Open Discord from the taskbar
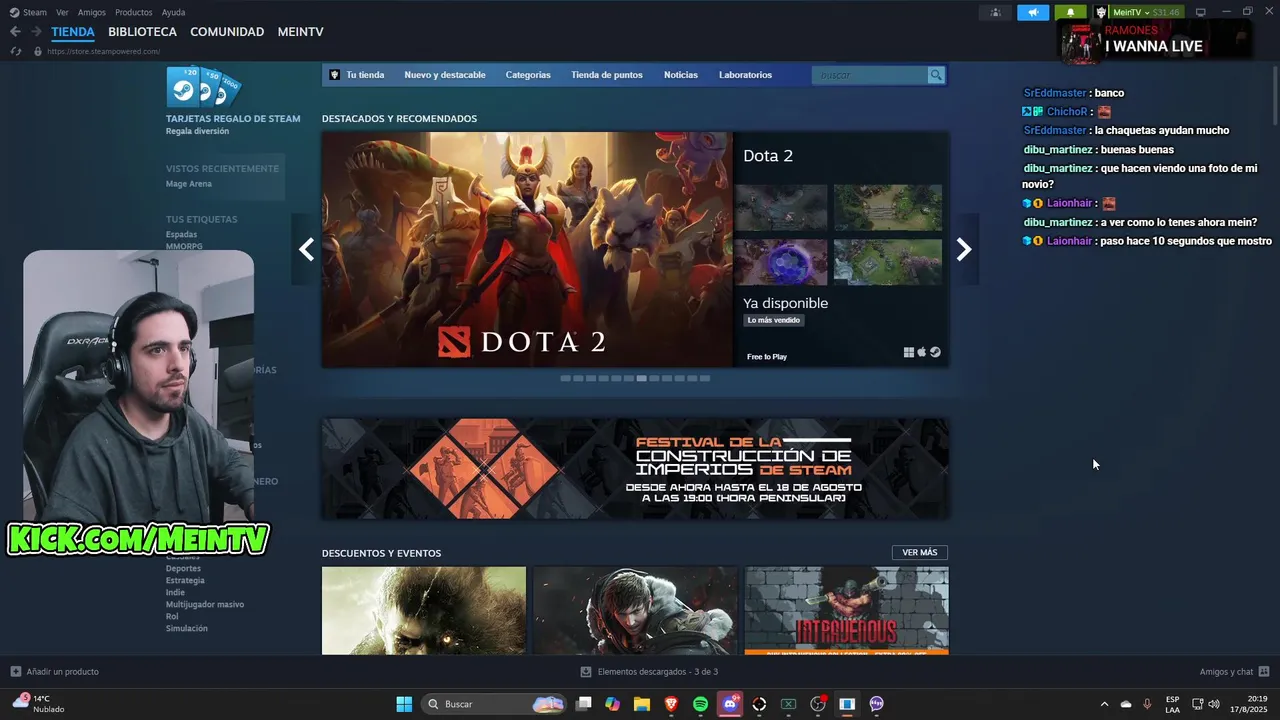Screen dimensions: 1280x720 click(x=730, y=704)
